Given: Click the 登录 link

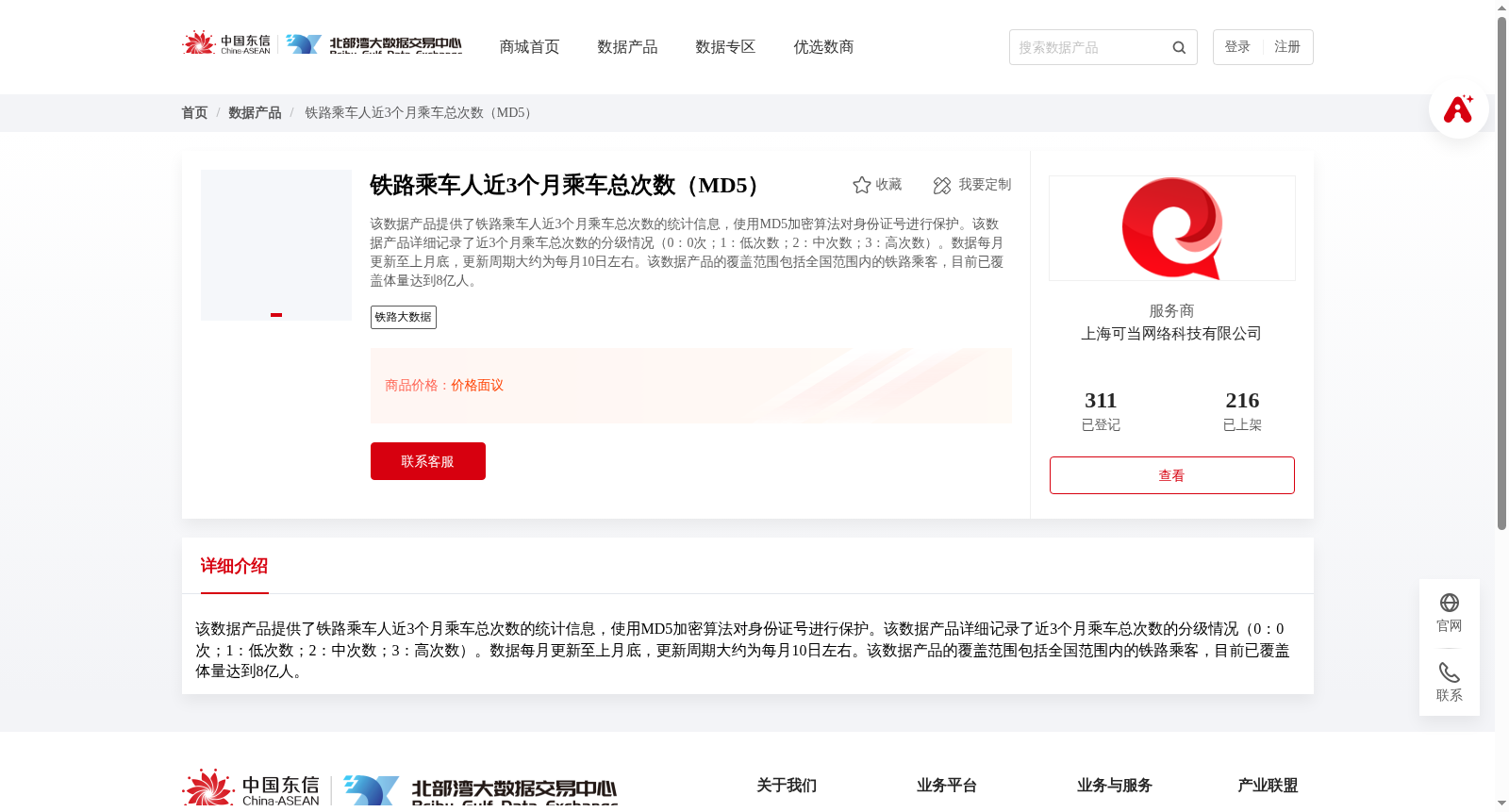Looking at the screenshot, I should pyautogui.click(x=1237, y=47).
